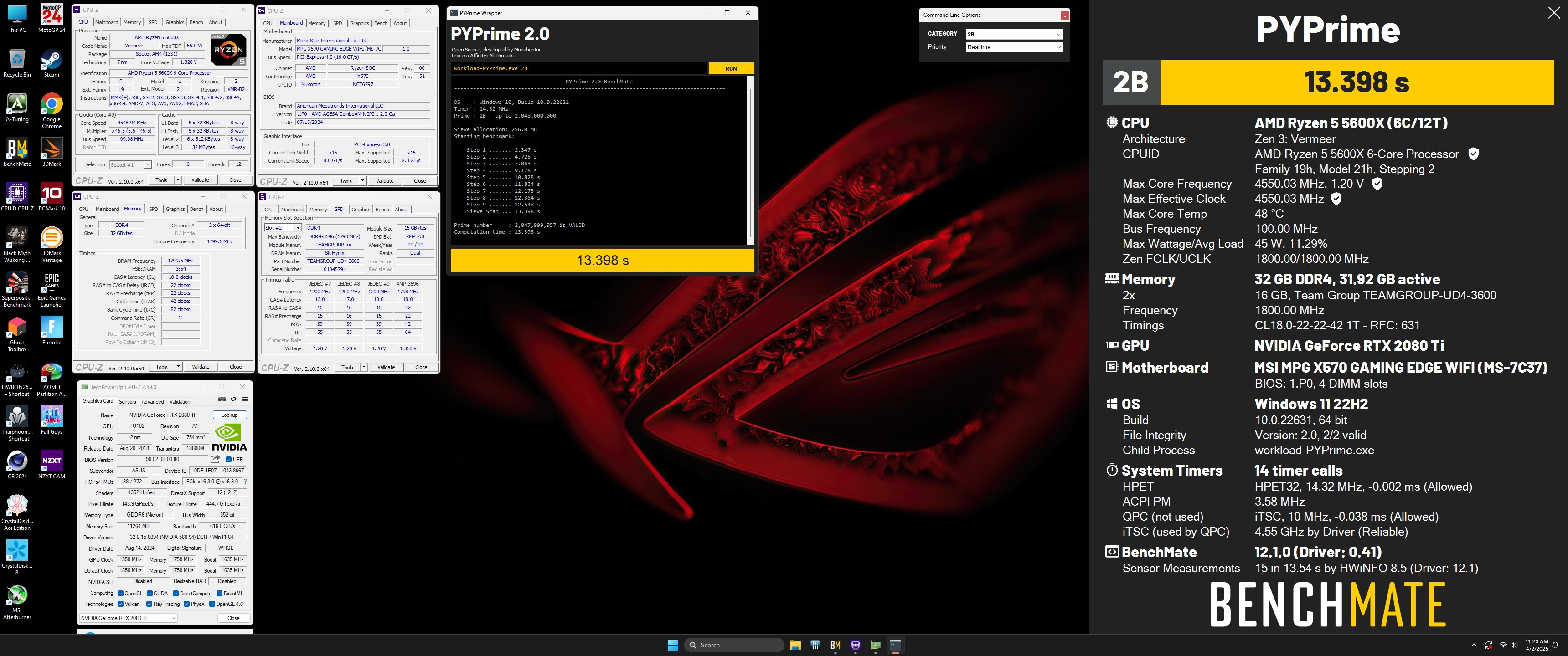Open the Socket #1 selection dropdown
This screenshot has height=656, width=1568.
pos(130,164)
